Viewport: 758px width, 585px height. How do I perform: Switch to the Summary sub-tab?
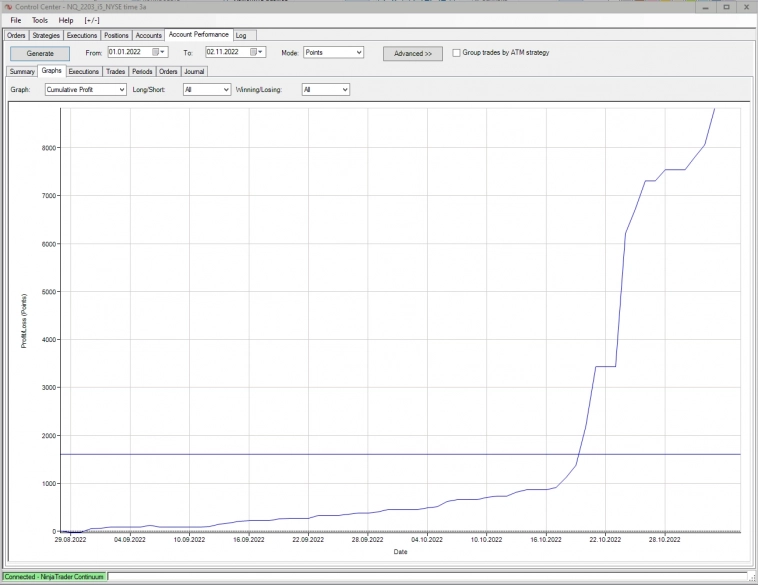pos(22,72)
